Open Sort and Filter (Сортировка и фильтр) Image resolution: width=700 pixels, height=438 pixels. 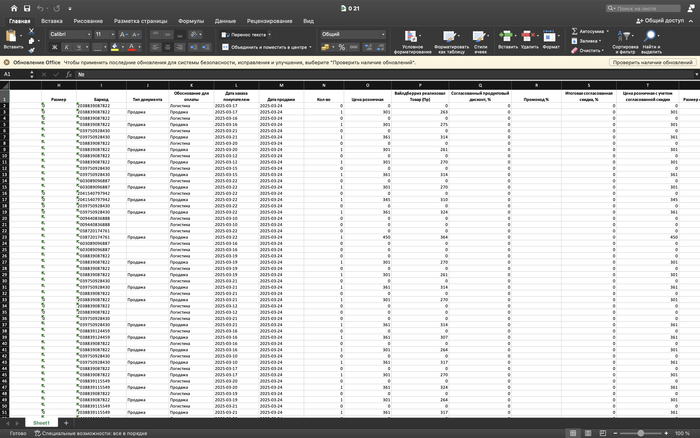pyautogui.click(x=625, y=40)
